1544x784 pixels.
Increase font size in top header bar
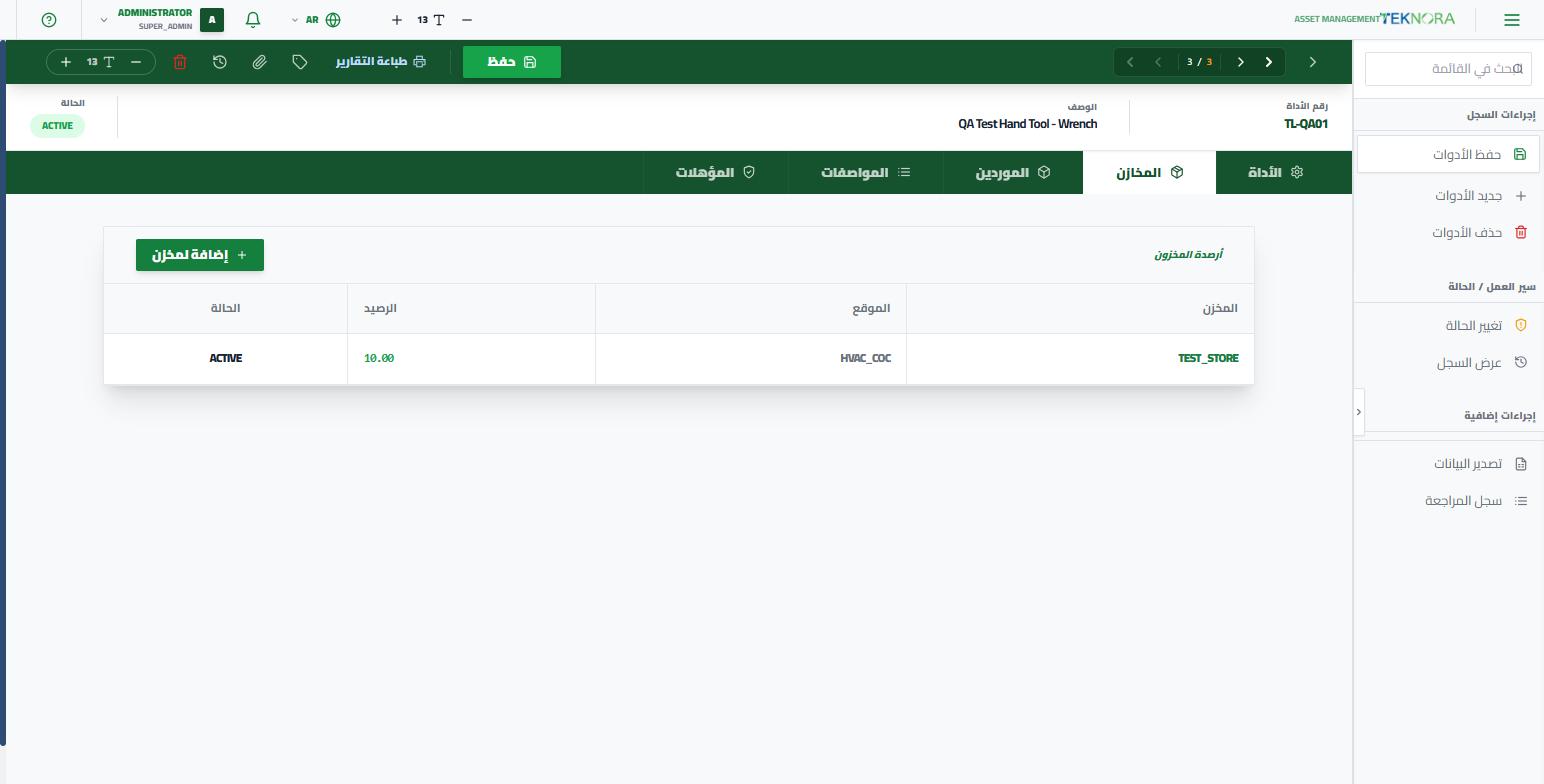click(397, 20)
